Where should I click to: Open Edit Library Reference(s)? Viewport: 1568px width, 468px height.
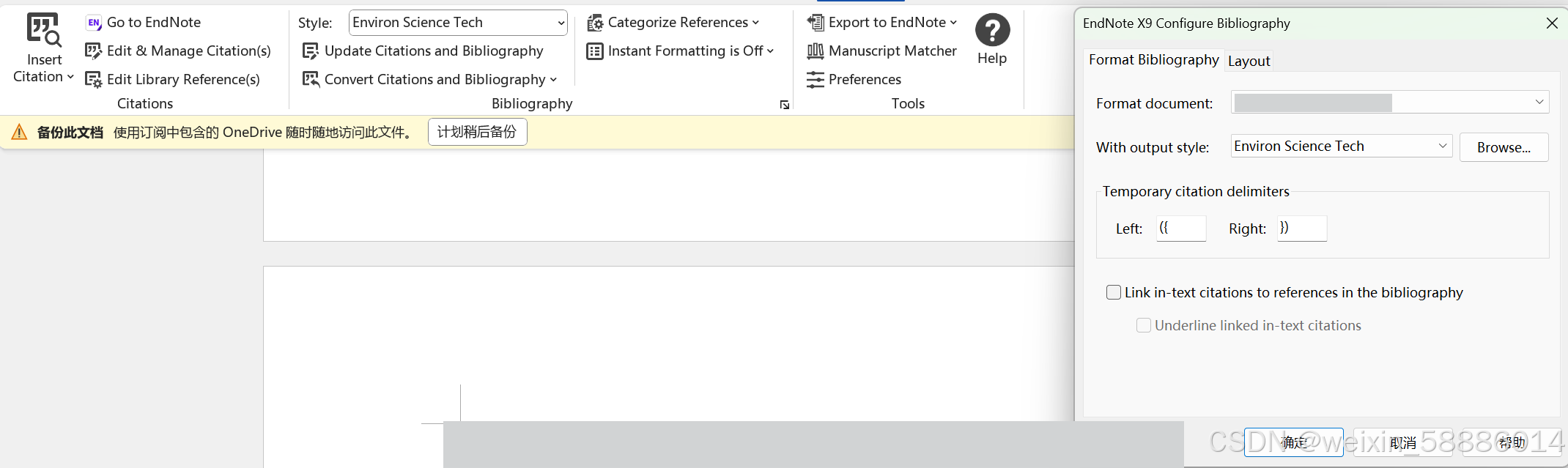click(x=173, y=79)
